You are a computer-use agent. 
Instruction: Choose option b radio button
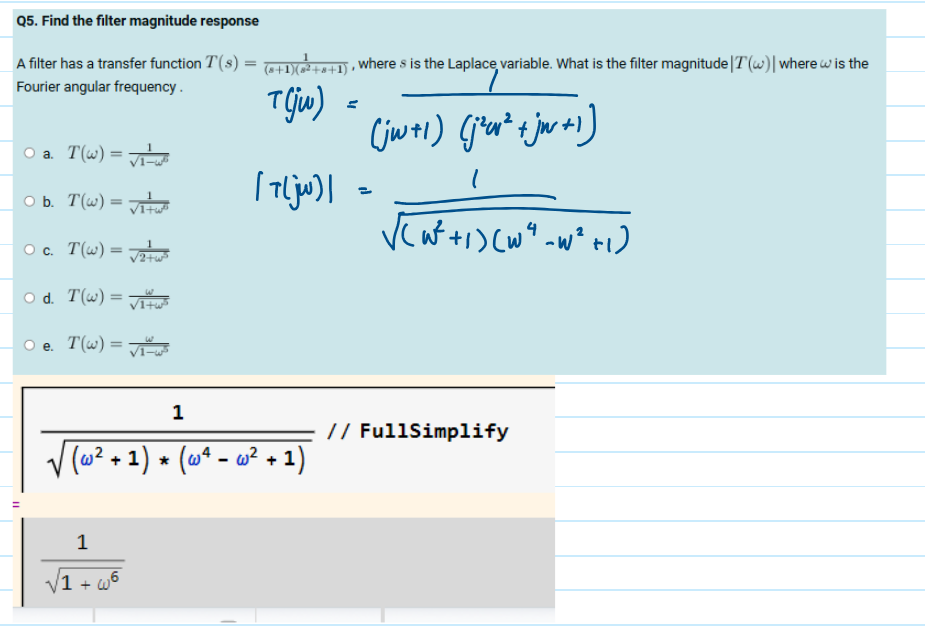point(33,201)
